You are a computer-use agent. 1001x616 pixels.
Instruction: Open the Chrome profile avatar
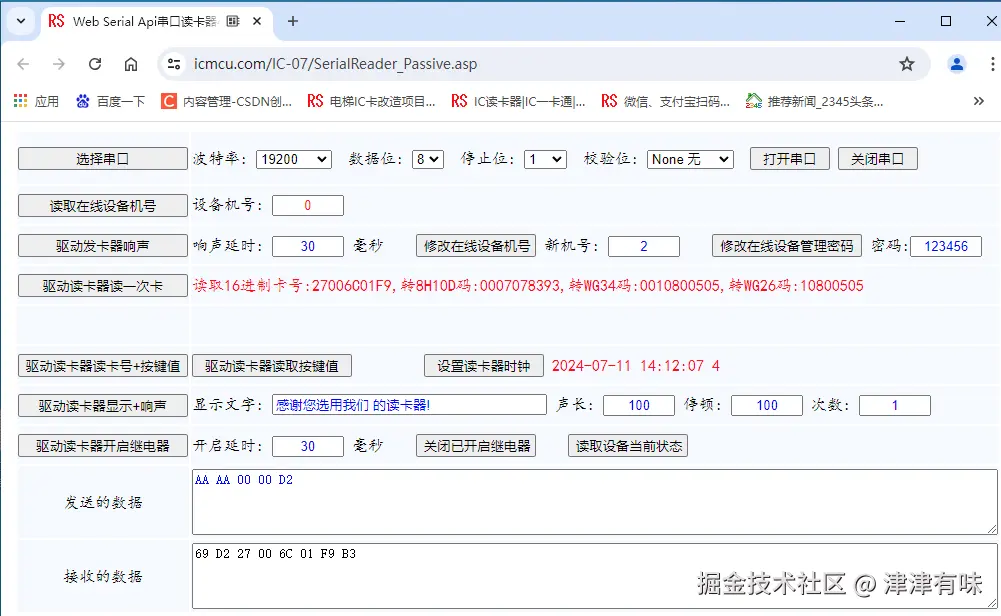pos(956,64)
